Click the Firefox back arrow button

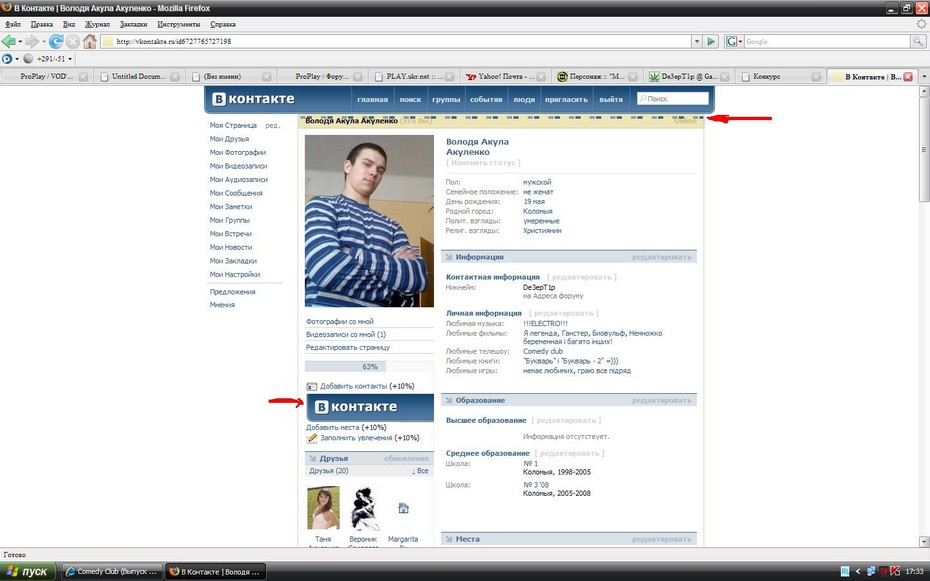pyautogui.click(x=10, y=41)
